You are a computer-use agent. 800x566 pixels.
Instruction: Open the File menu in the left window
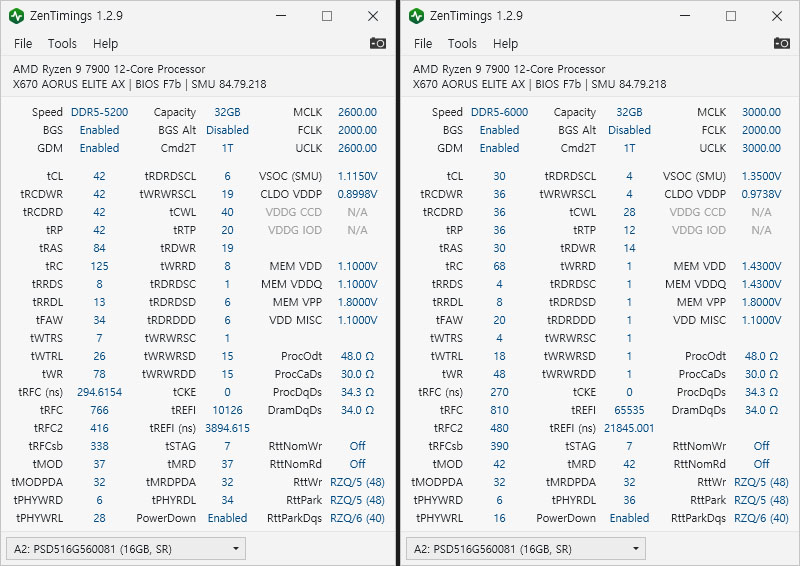(23, 44)
